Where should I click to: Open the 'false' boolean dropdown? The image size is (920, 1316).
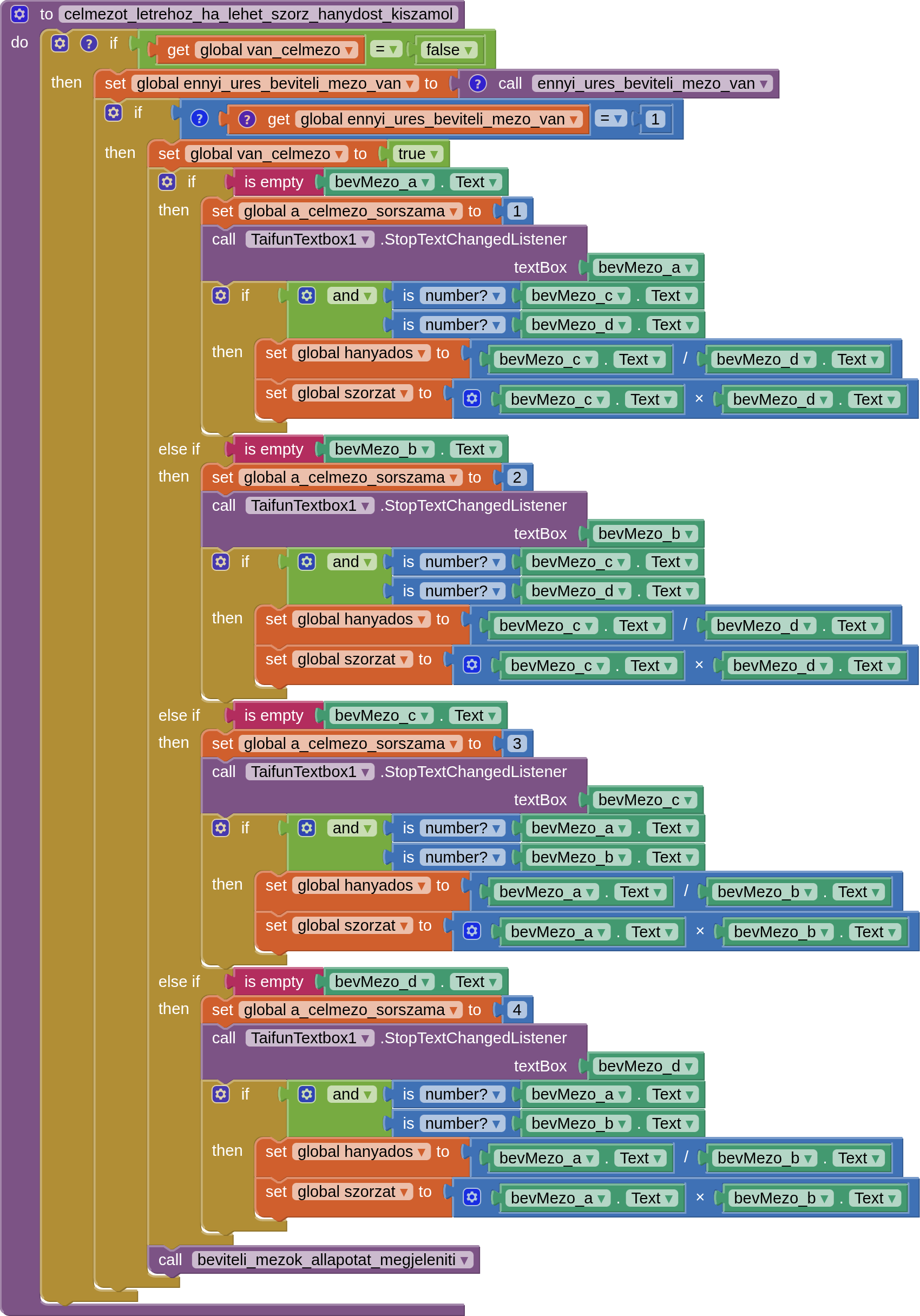(x=468, y=50)
